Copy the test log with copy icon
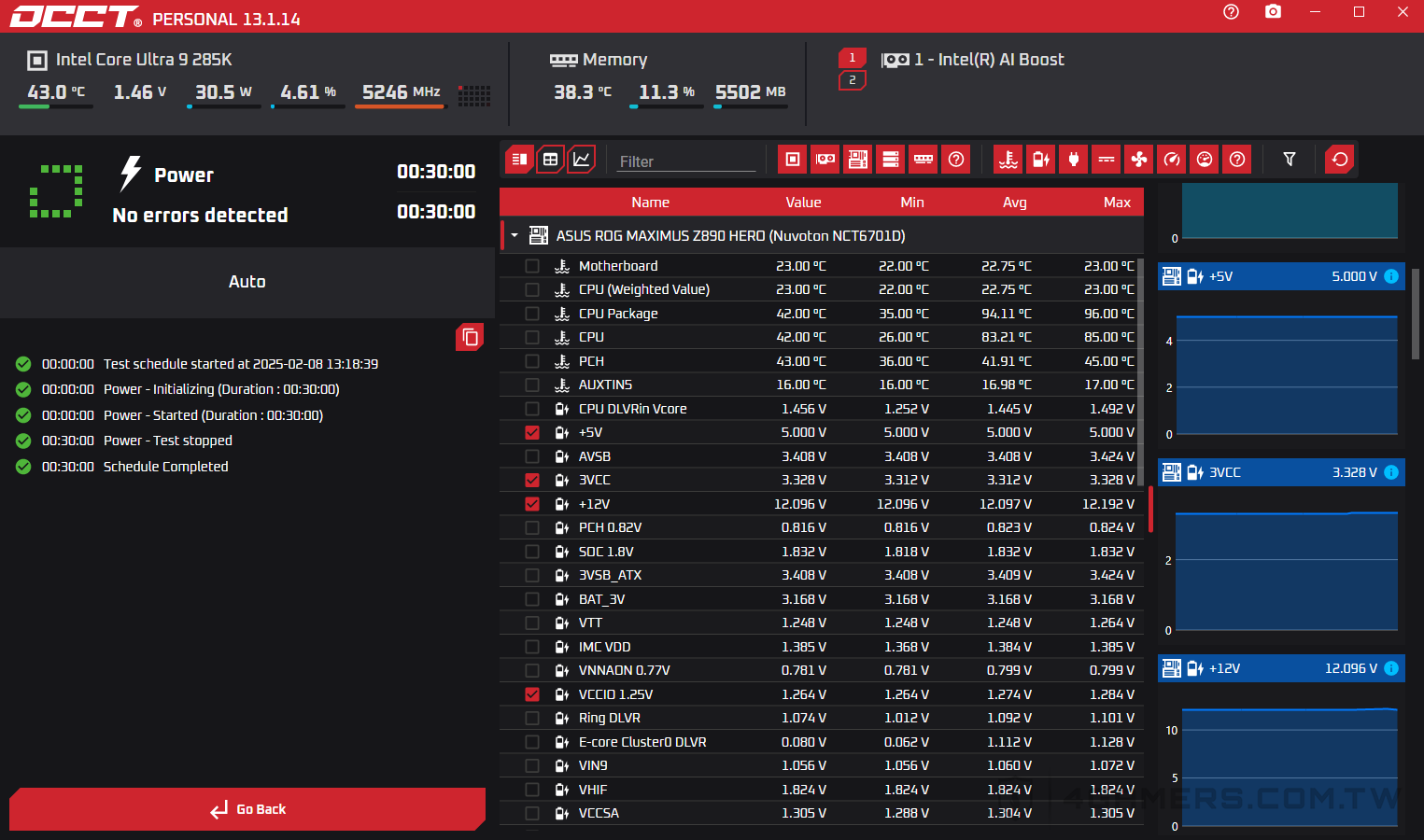This screenshot has width=1424, height=840. point(470,337)
